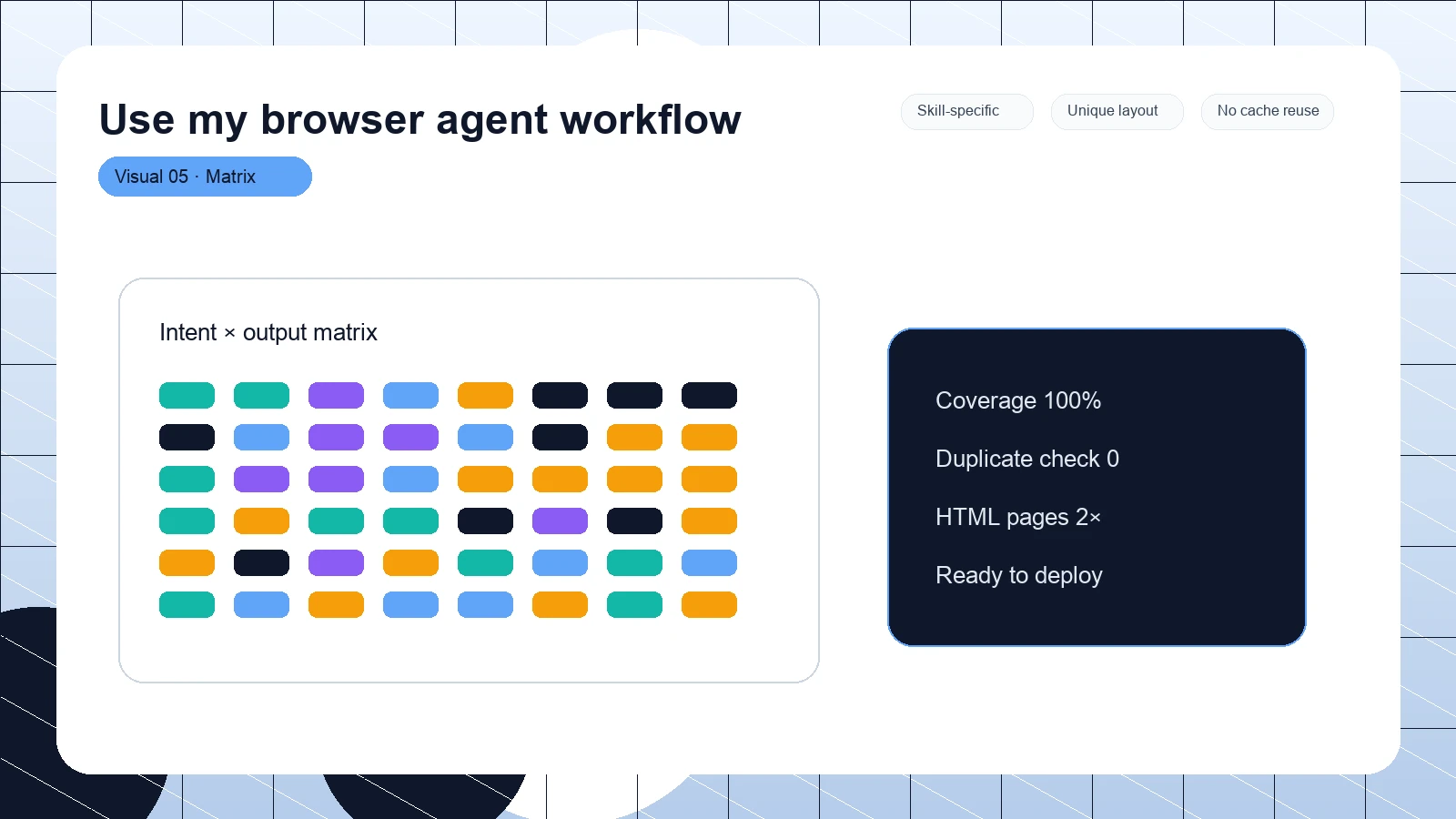
Task: Select the Coverage 100% line
Action: click(1018, 400)
